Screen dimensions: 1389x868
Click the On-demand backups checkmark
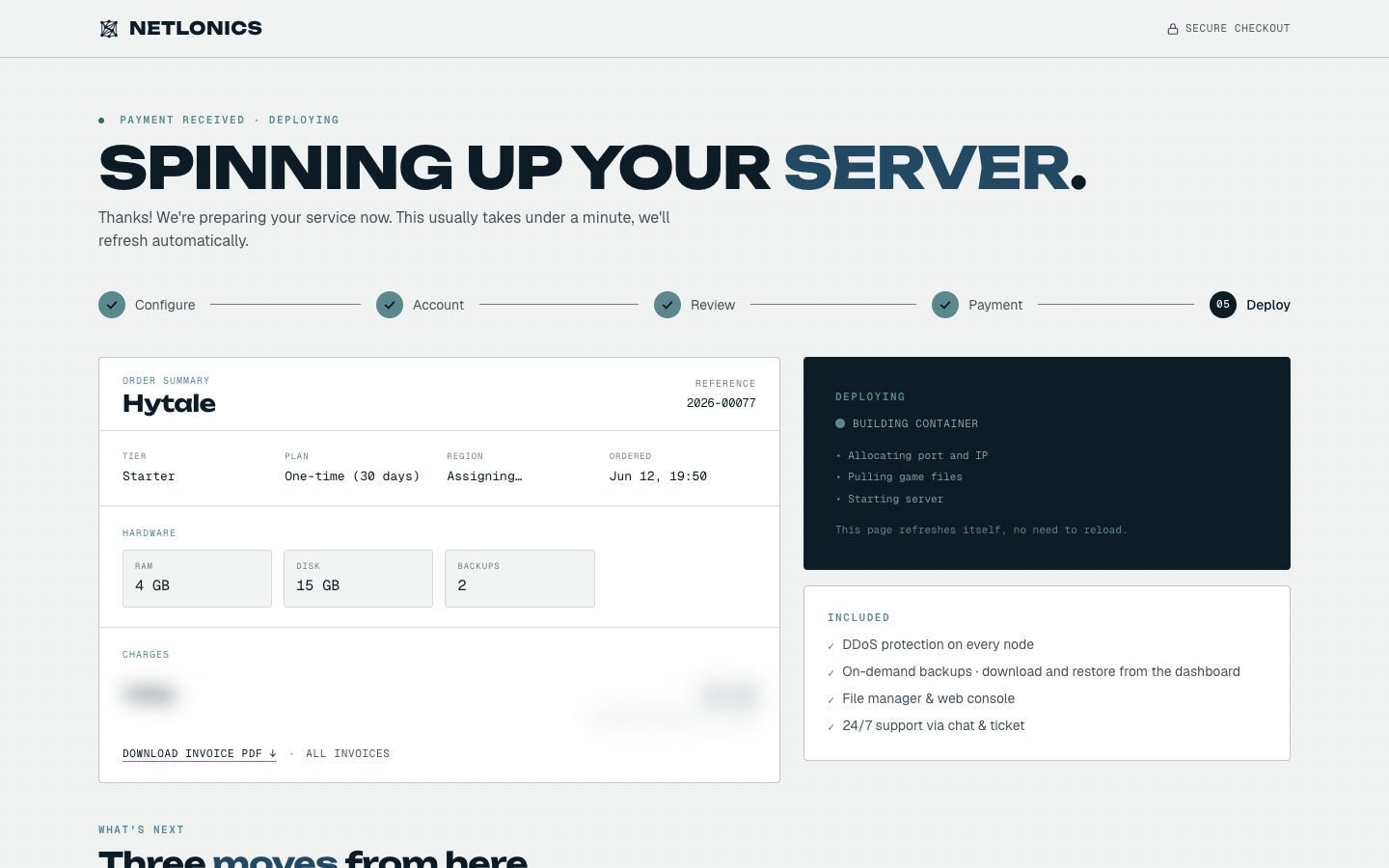831,673
